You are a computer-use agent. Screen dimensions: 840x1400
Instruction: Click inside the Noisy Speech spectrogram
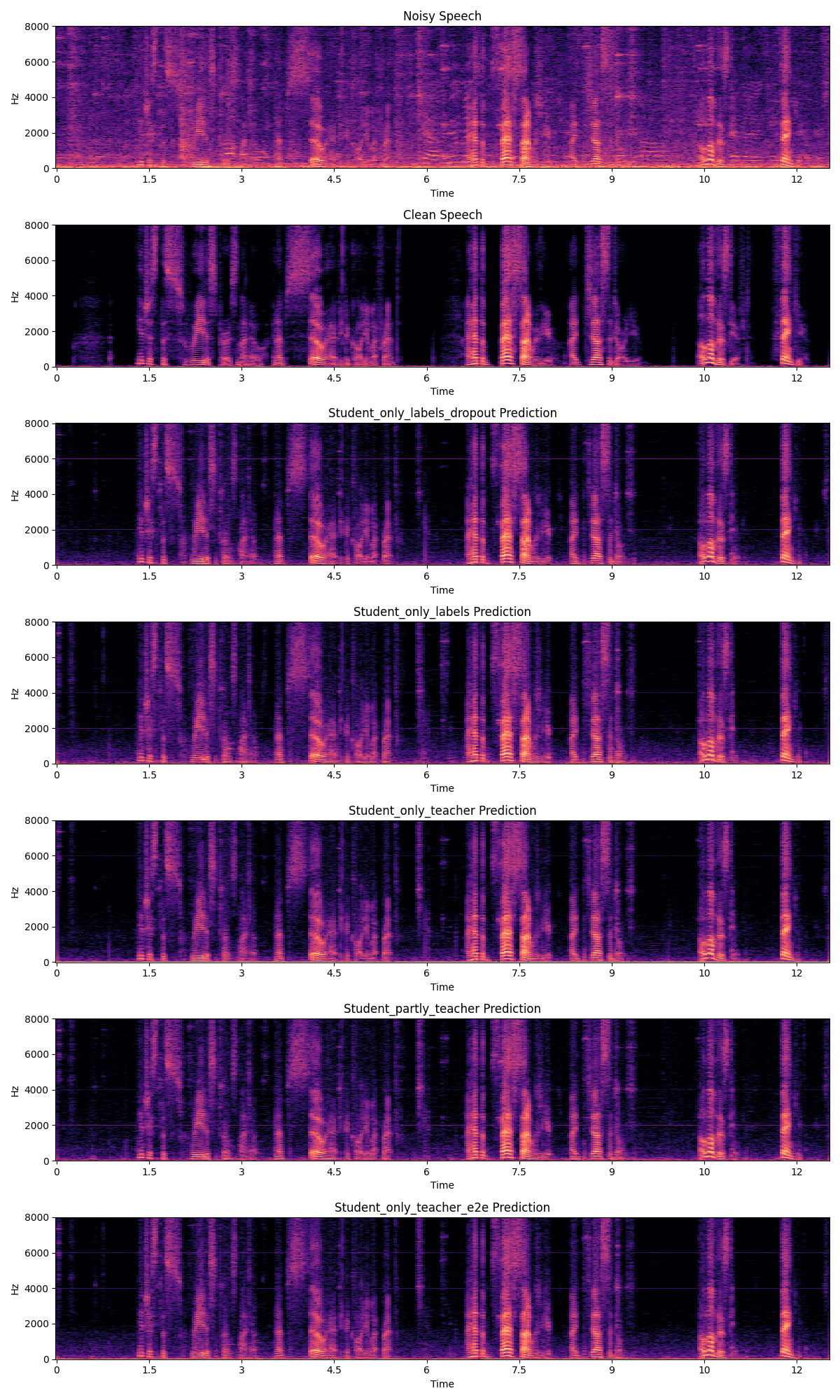442,97
